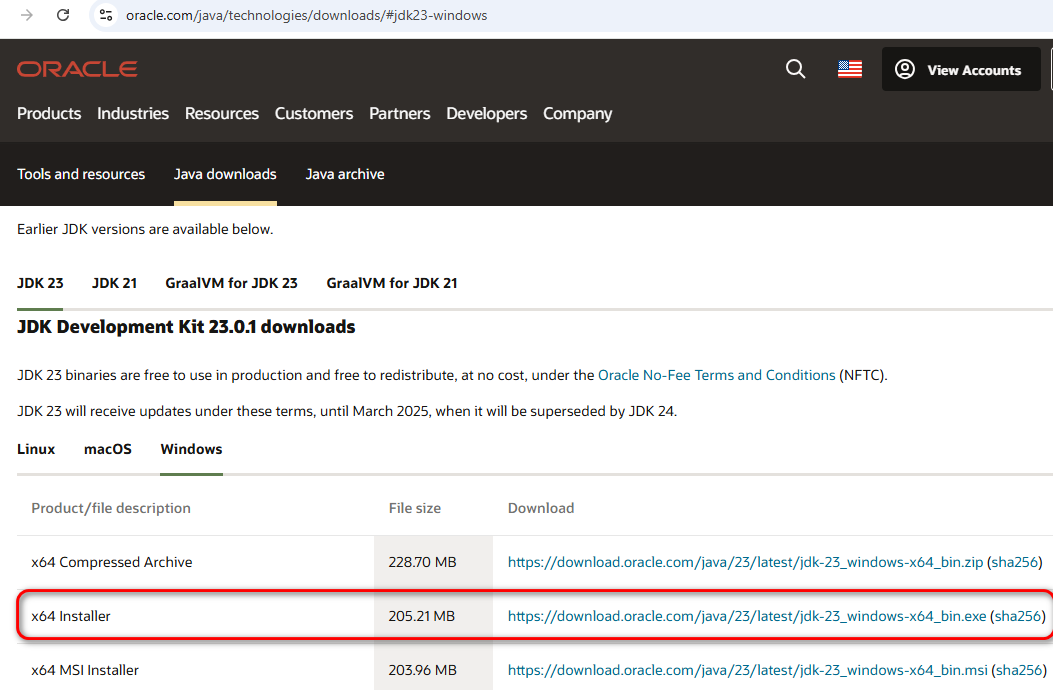Download the windows-x64_bin.exe installer link
1053x690 pixels.
tap(747, 616)
